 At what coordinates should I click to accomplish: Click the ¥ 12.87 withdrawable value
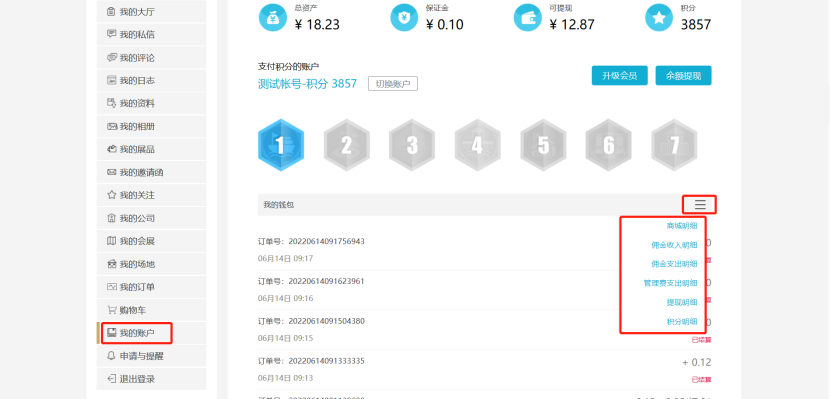pyautogui.click(x=572, y=24)
